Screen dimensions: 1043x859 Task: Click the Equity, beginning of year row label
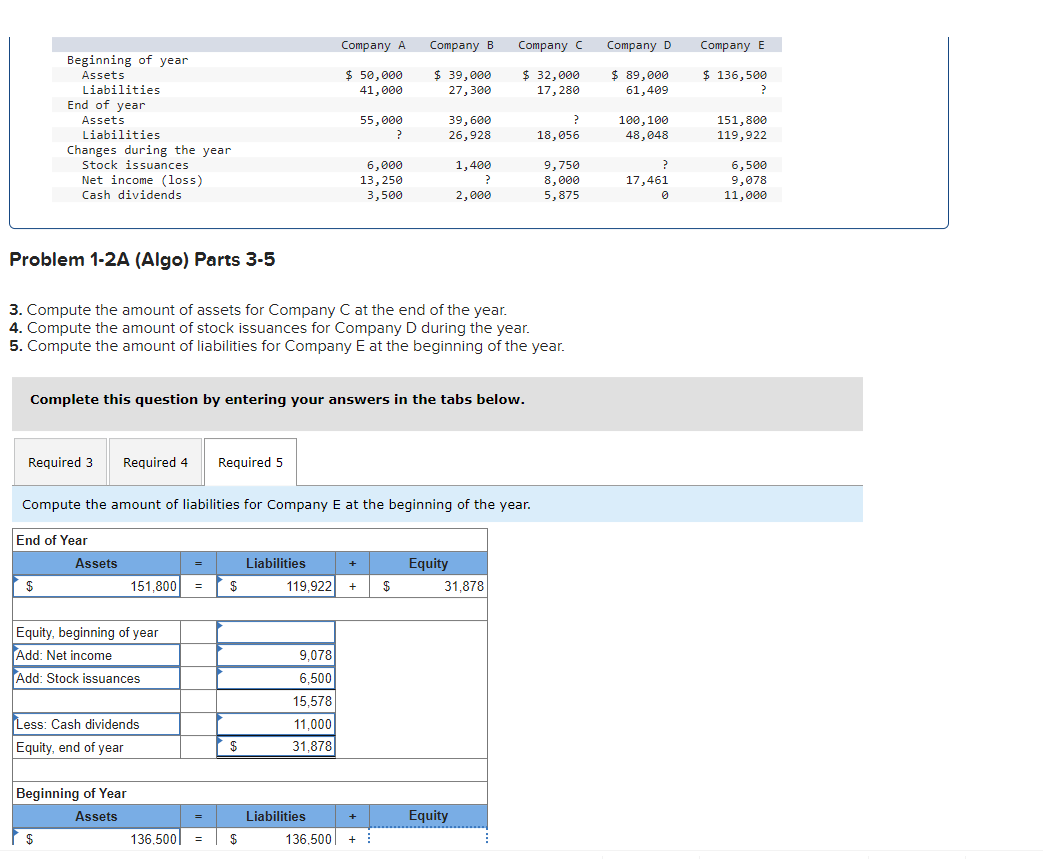[x=96, y=631]
